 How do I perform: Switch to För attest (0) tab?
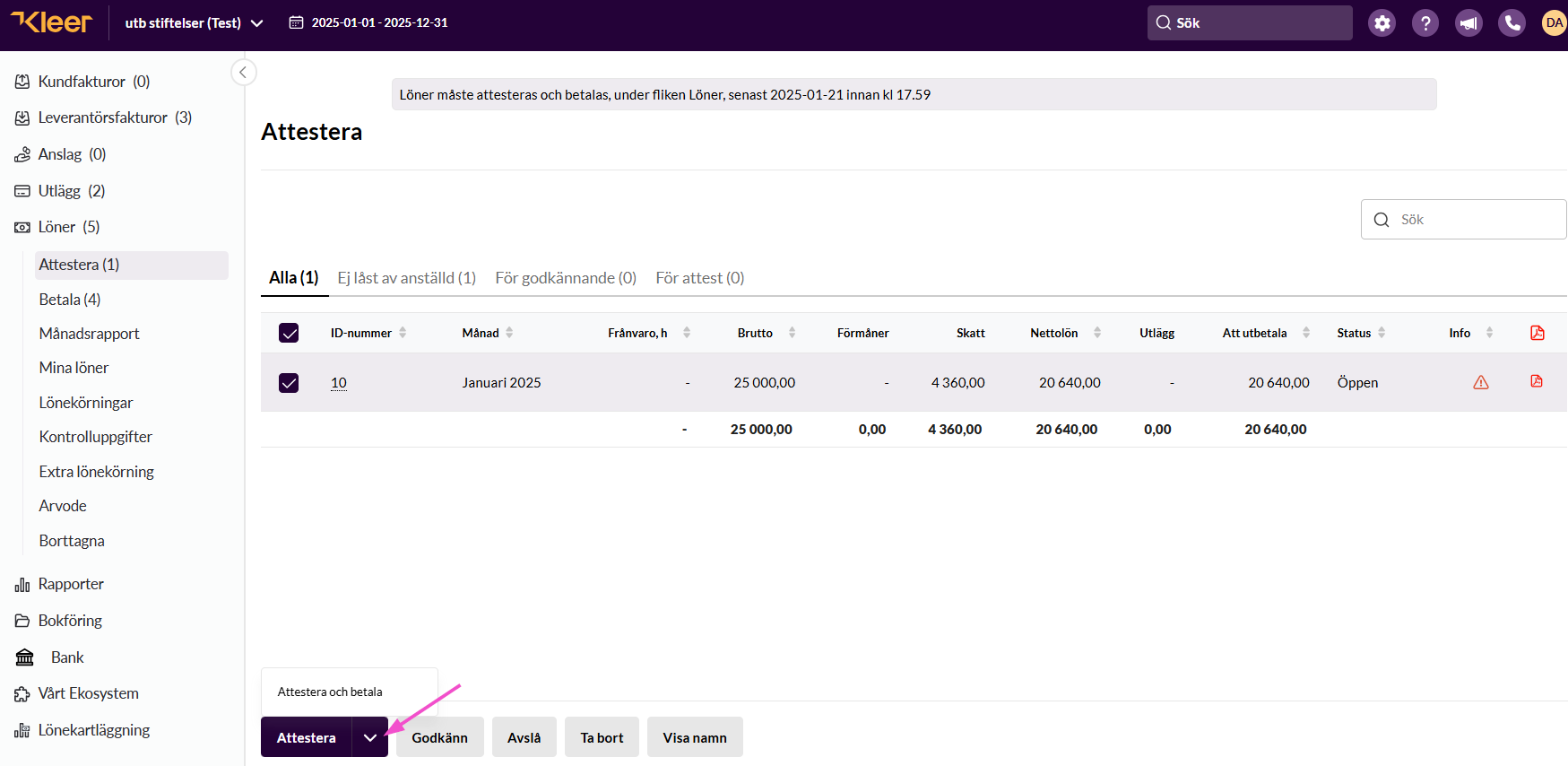(700, 278)
